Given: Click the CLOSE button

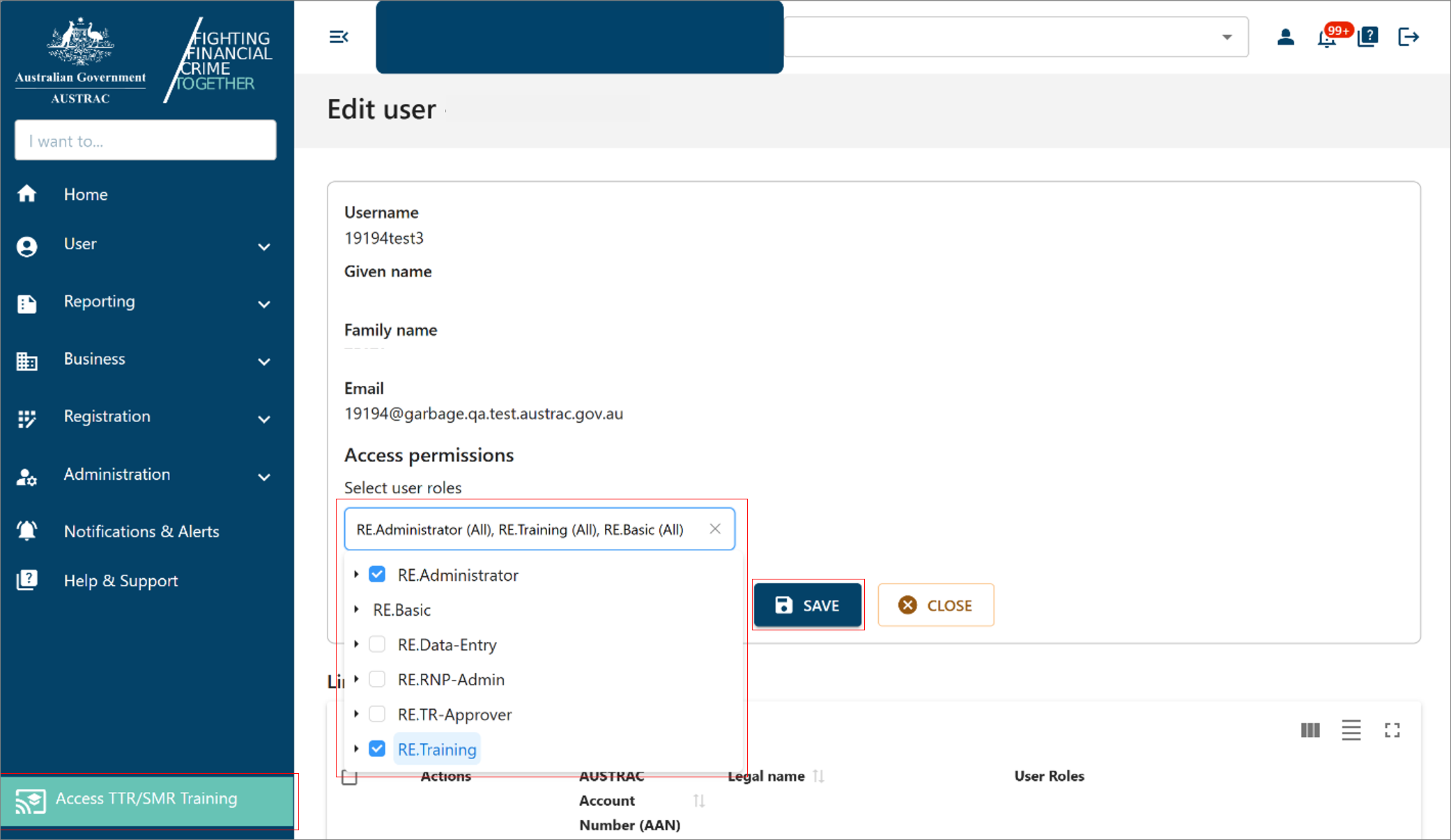Looking at the screenshot, I should 936,605.
